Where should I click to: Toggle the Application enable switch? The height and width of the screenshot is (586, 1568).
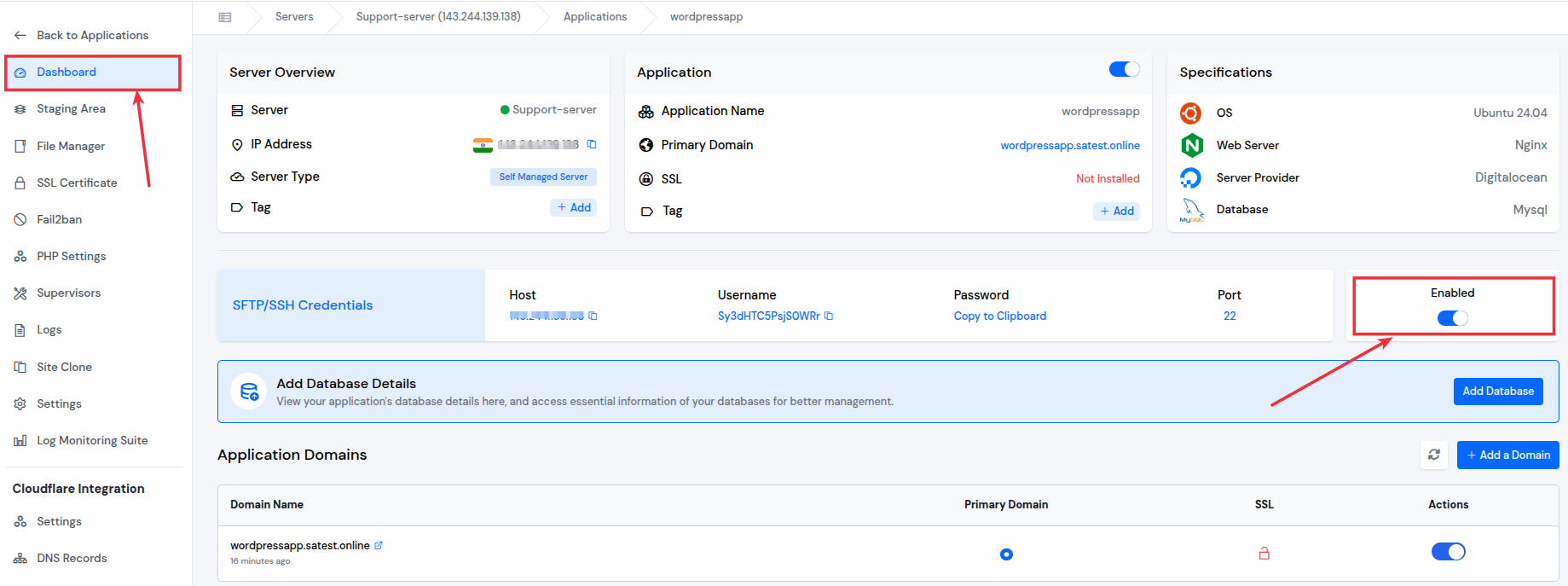[1124, 69]
